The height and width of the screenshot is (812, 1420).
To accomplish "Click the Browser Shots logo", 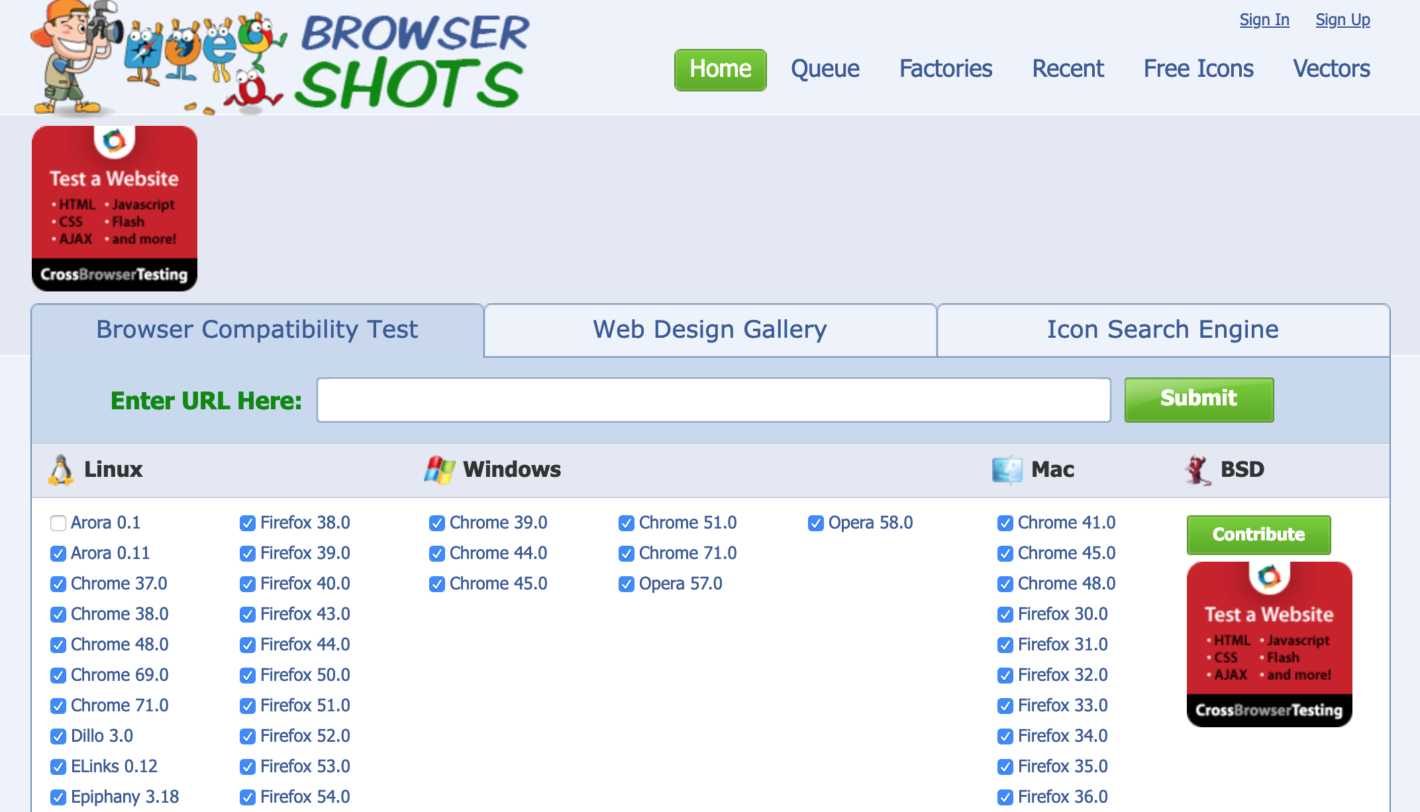I will [x=280, y=58].
